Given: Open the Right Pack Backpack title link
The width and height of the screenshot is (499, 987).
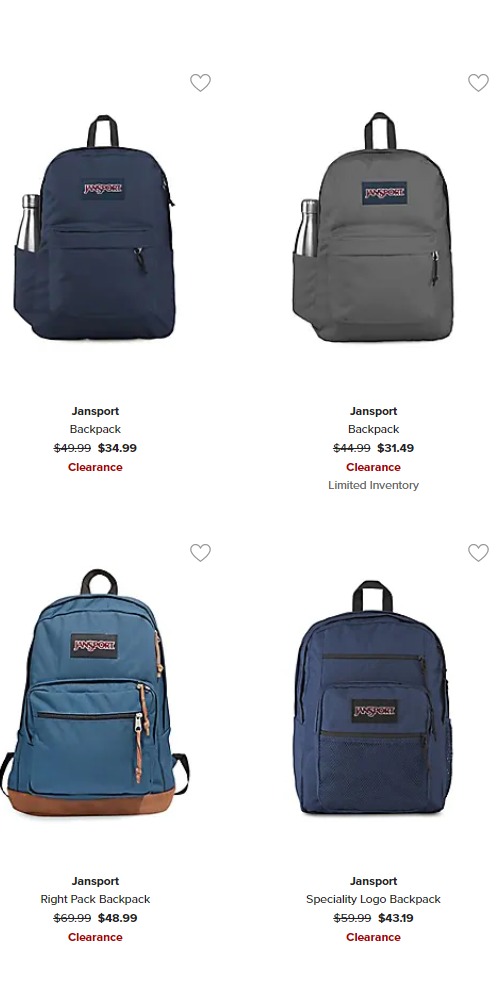Looking at the screenshot, I should pyautogui.click(x=95, y=899).
